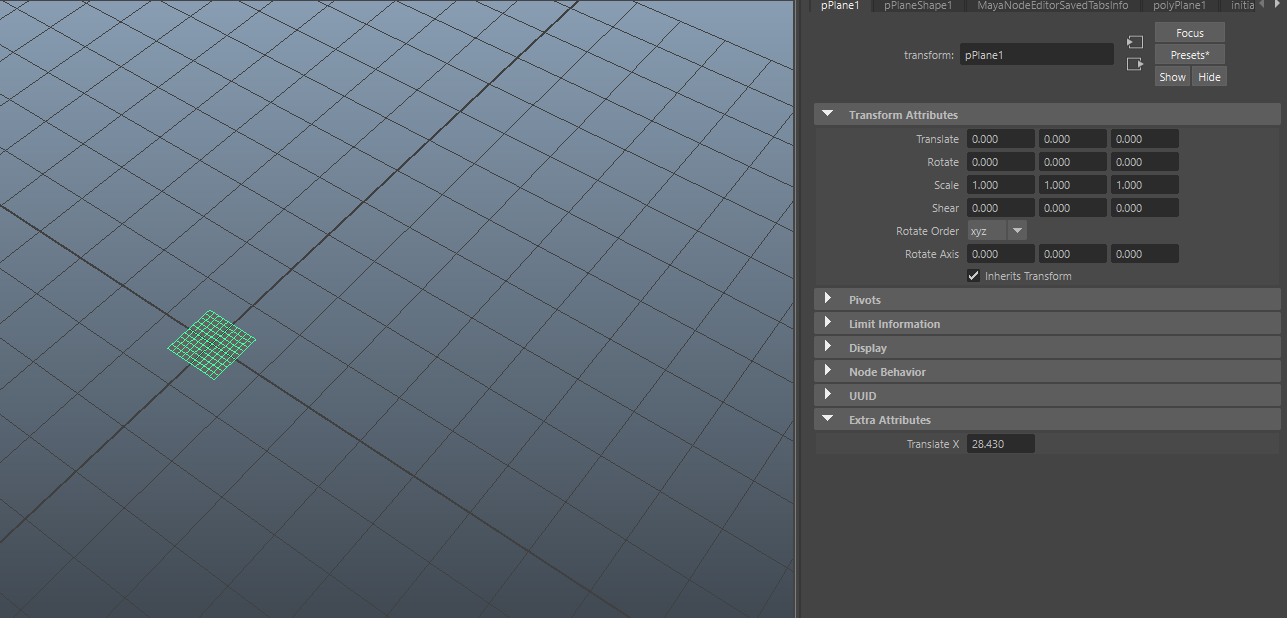Click the Hide button

1209,77
